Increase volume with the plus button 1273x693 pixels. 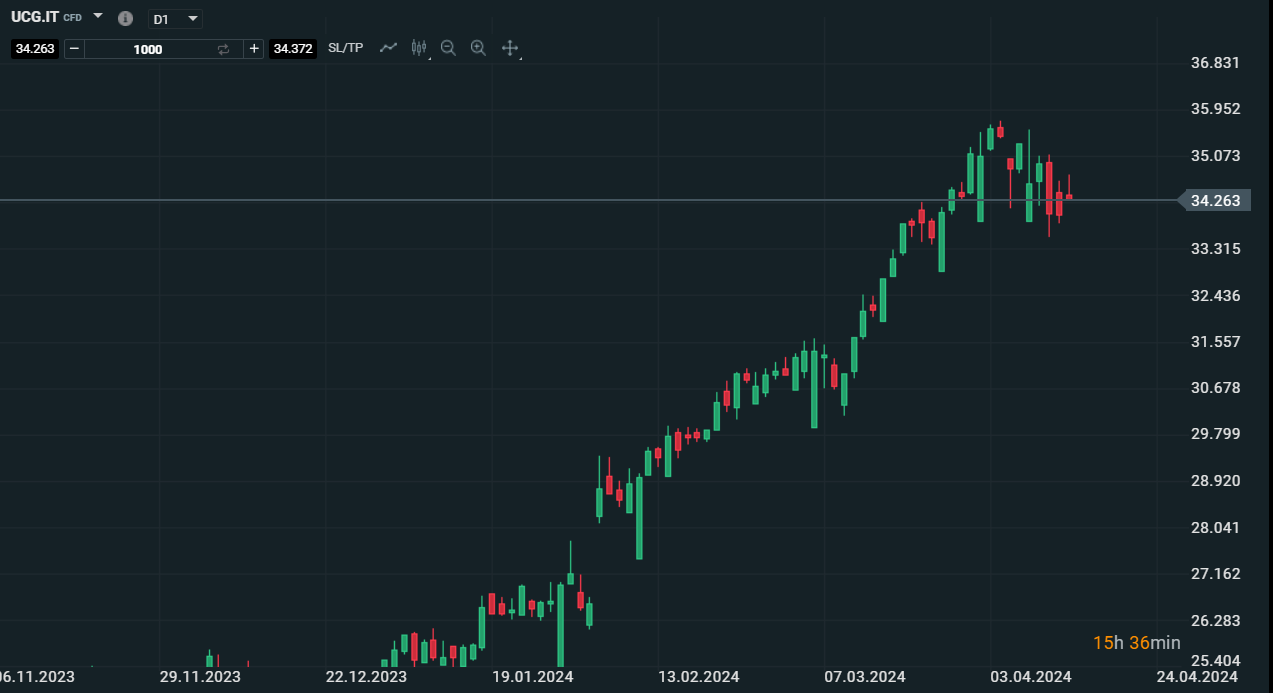coord(254,48)
